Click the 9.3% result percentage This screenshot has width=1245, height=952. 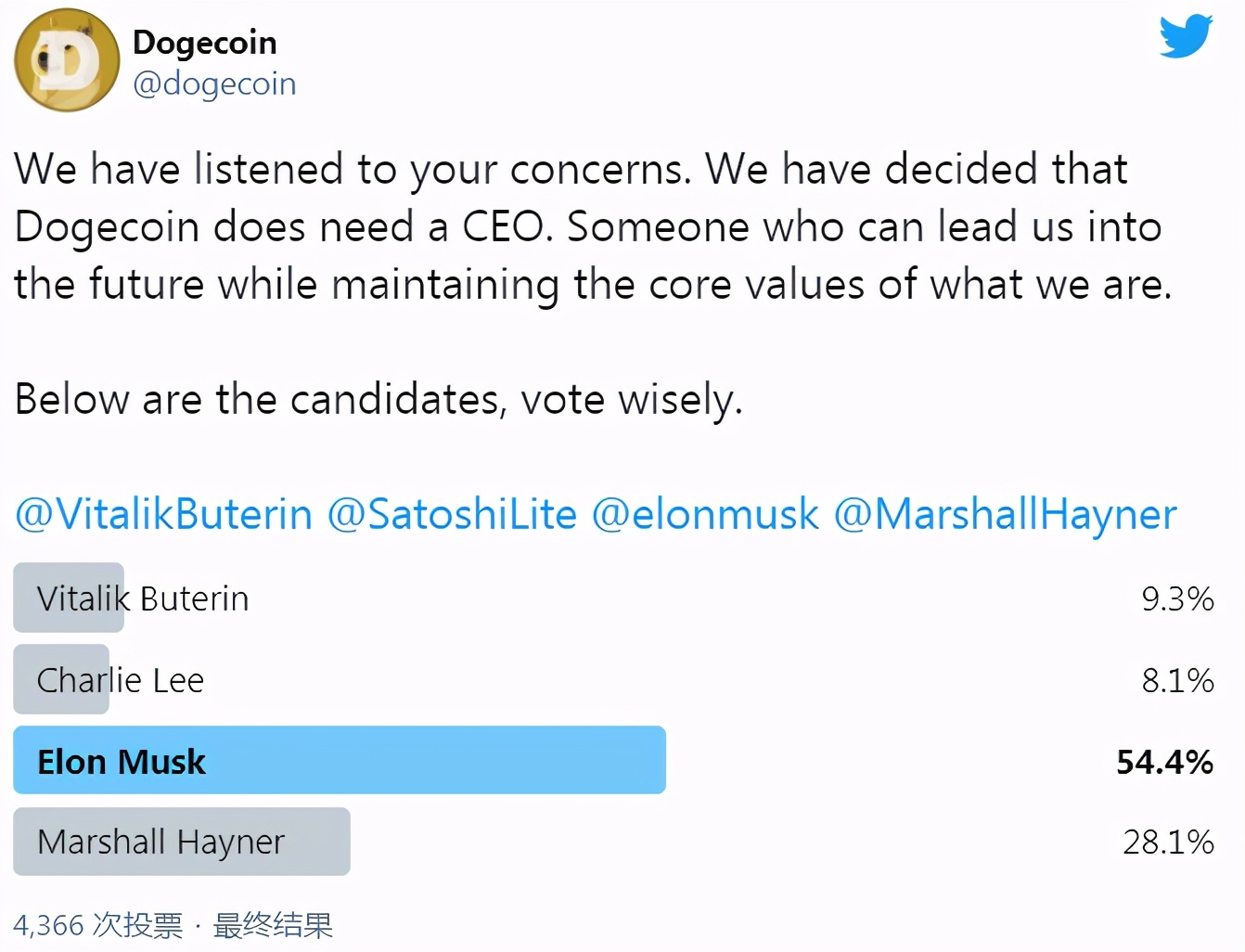pos(1177,598)
